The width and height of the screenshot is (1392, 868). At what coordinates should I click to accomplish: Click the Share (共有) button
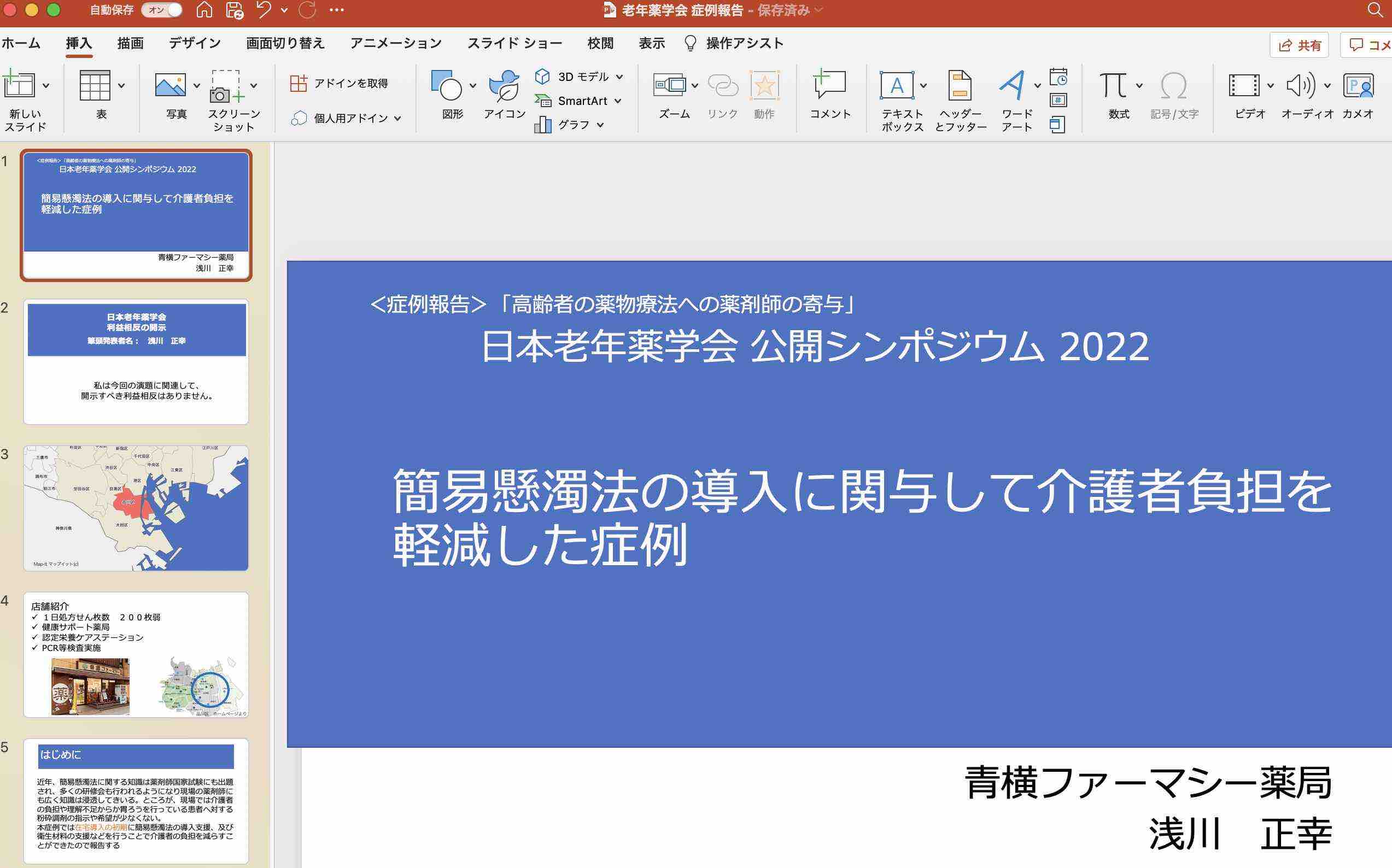click(x=1300, y=45)
